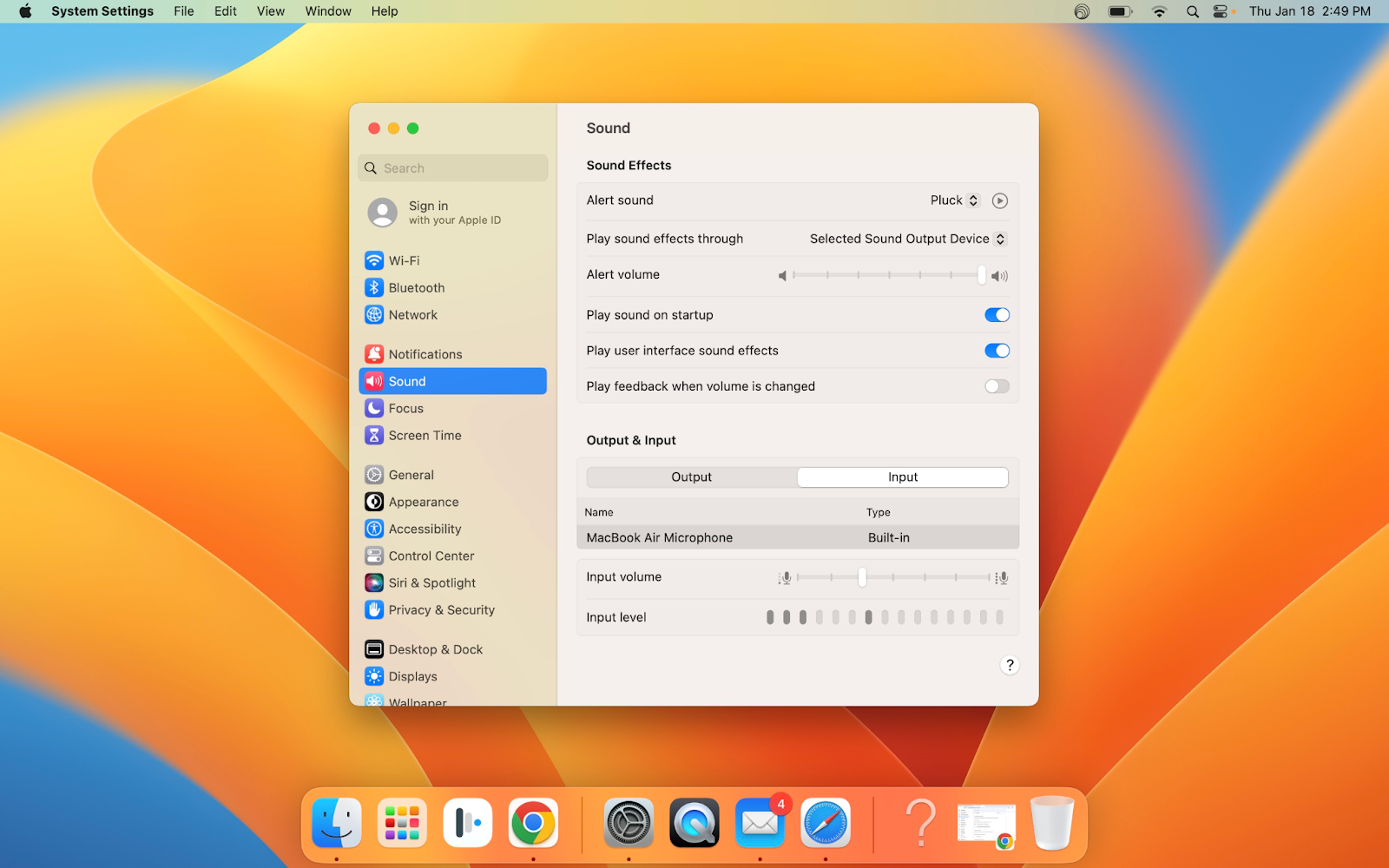Click System Settings gear in Dock
Screen dimensions: 1389x868
click(629, 822)
